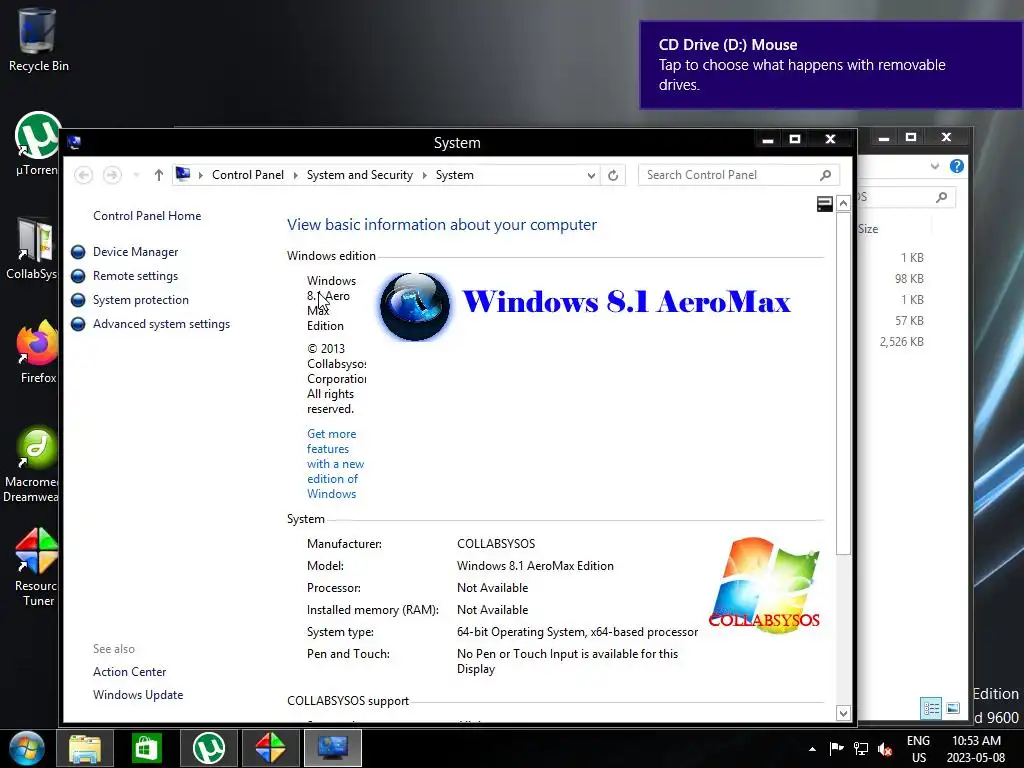Select Control Panel in the breadcrumb
Viewport: 1024px width, 768px height.
click(x=248, y=175)
